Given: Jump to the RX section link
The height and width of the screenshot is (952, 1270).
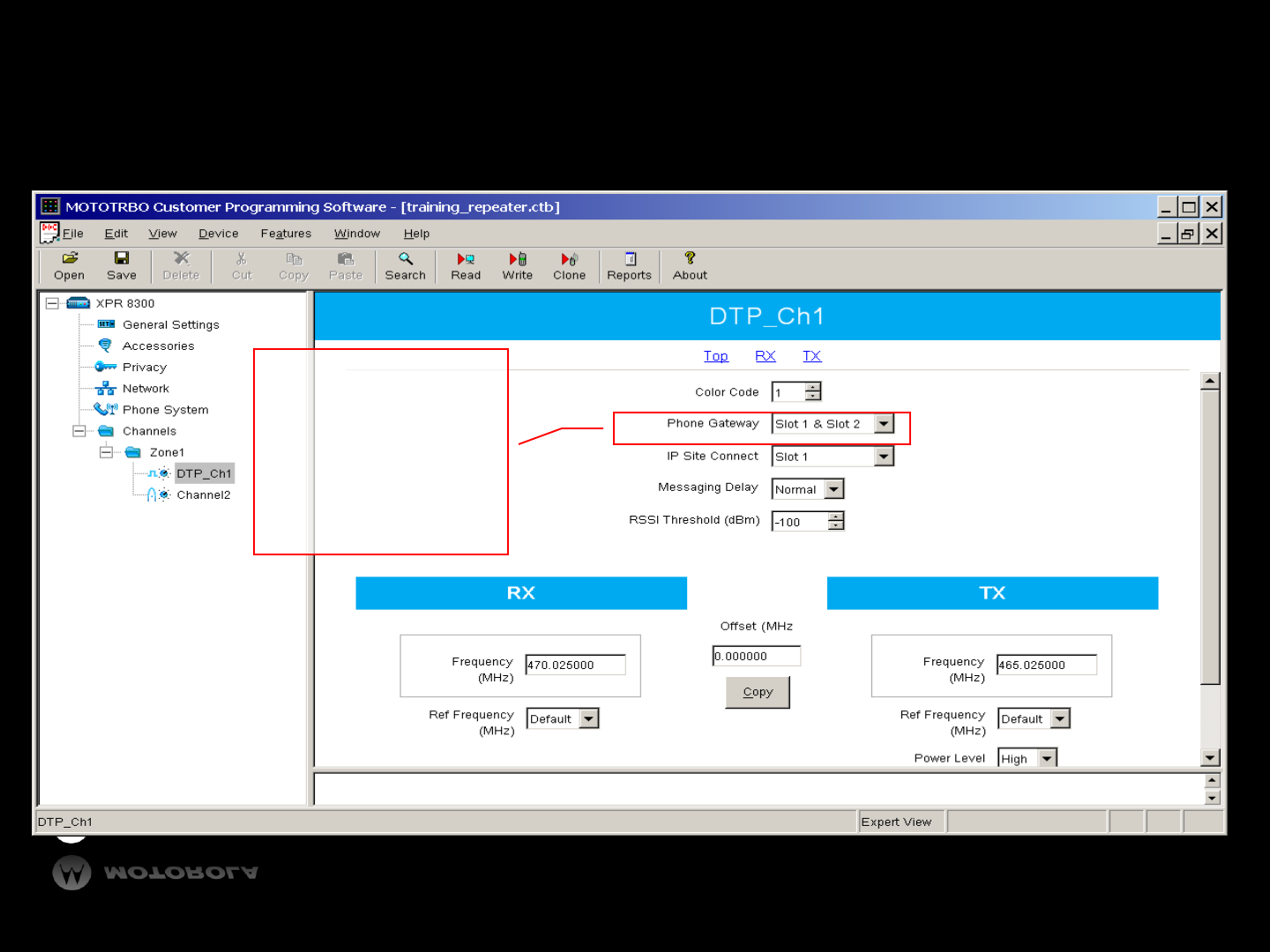Looking at the screenshot, I should pos(766,356).
